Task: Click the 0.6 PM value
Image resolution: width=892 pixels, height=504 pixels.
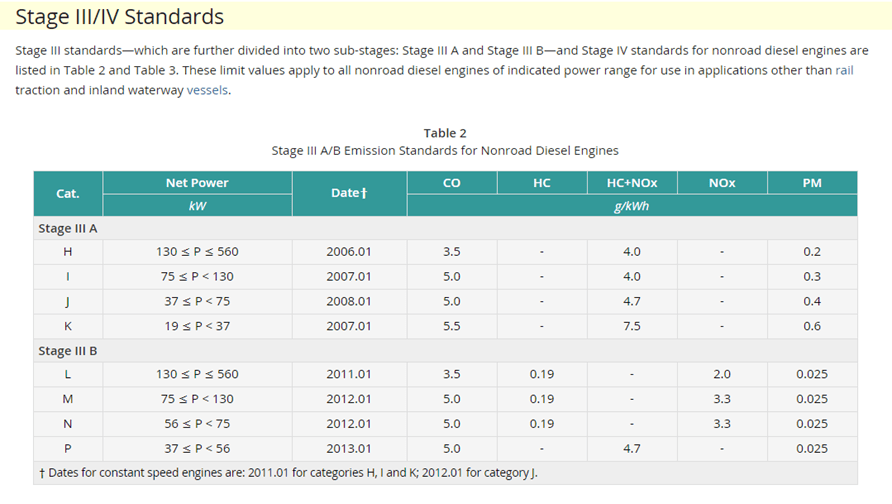Action: 811,326
